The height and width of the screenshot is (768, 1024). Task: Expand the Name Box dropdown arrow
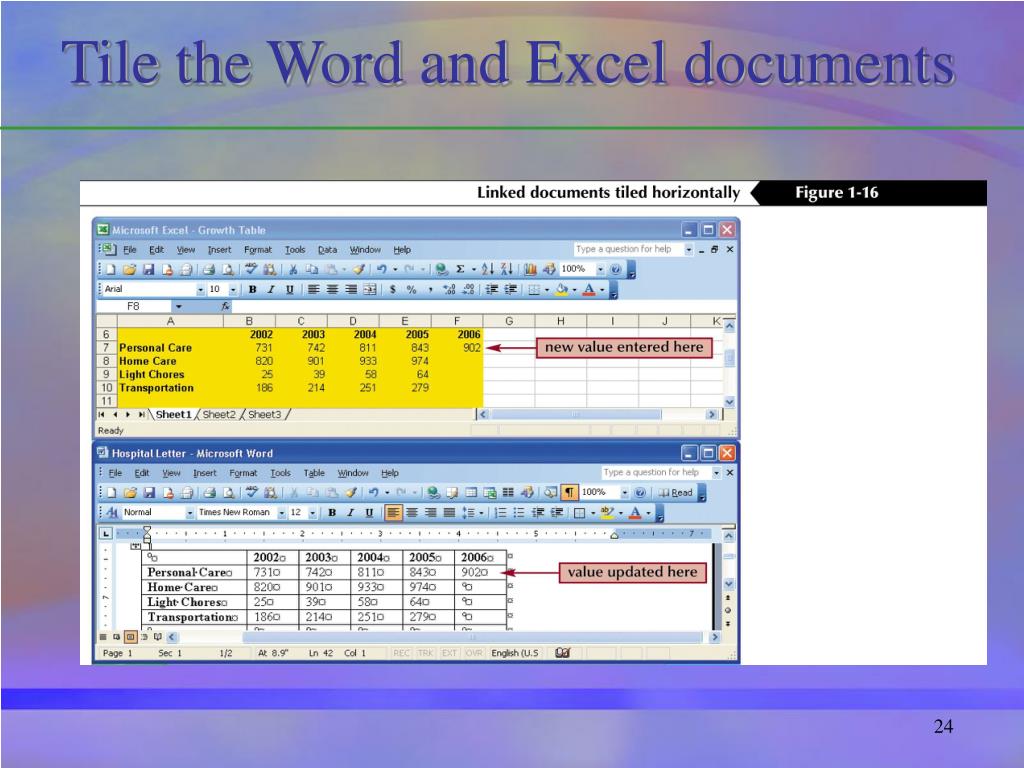[178, 306]
